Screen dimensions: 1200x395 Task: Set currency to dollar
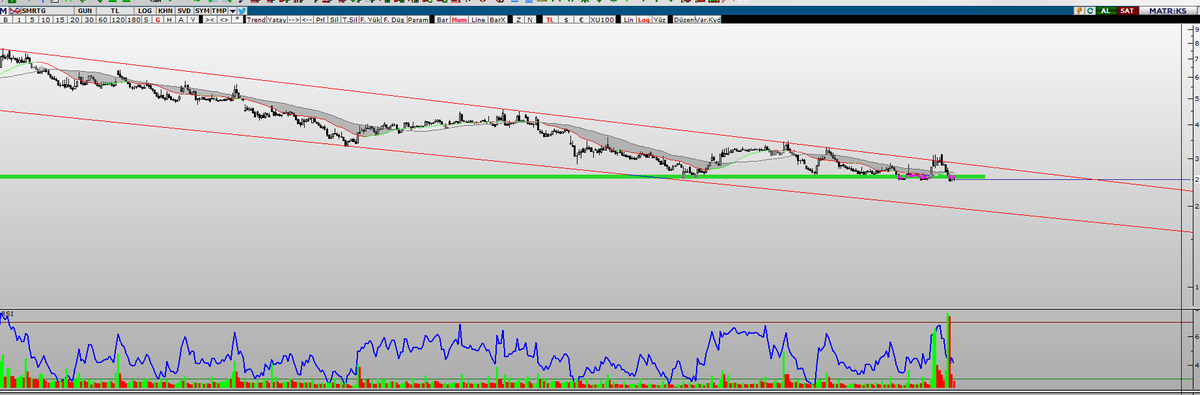[x=566, y=20]
